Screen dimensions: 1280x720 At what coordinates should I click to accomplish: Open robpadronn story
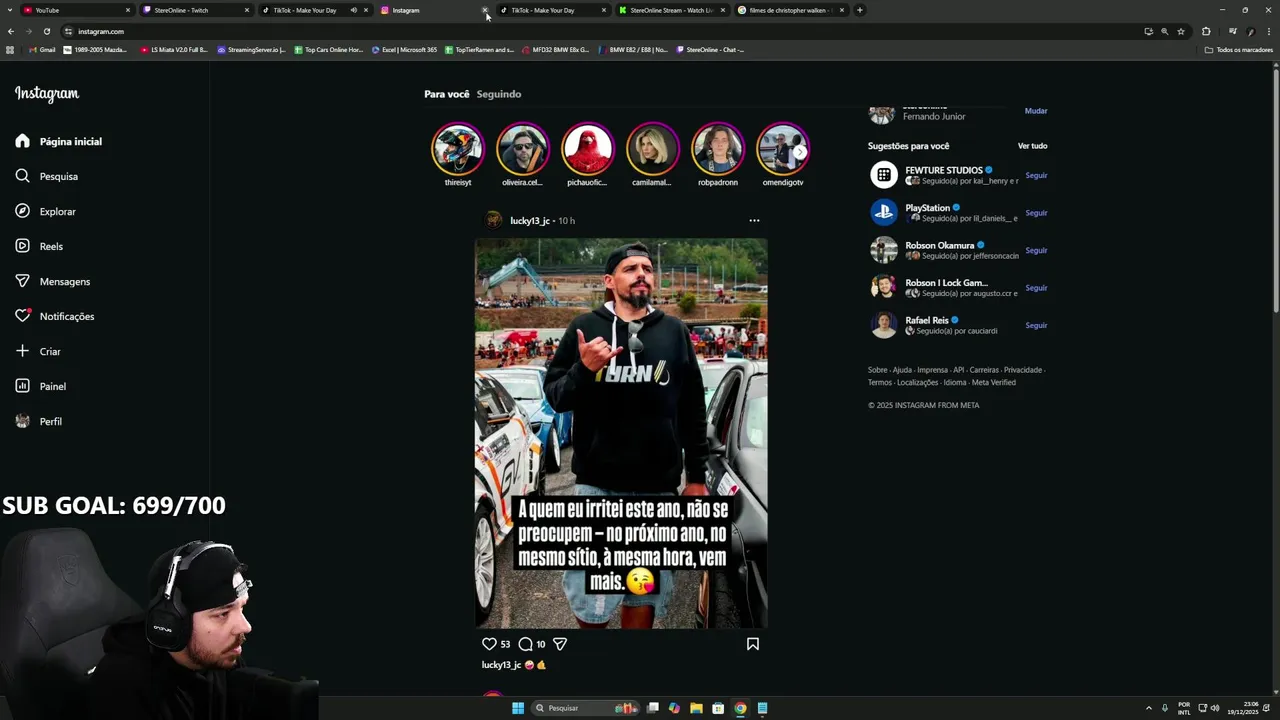(718, 148)
